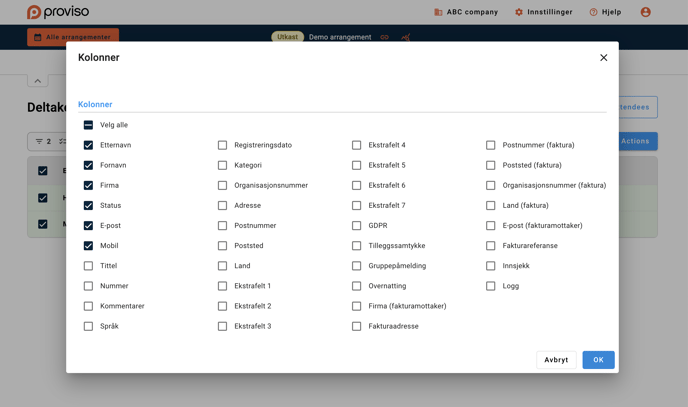Screen dimensions: 688x407
Task: Enable the Registreringsdato column
Action: (x=222, y=145)
